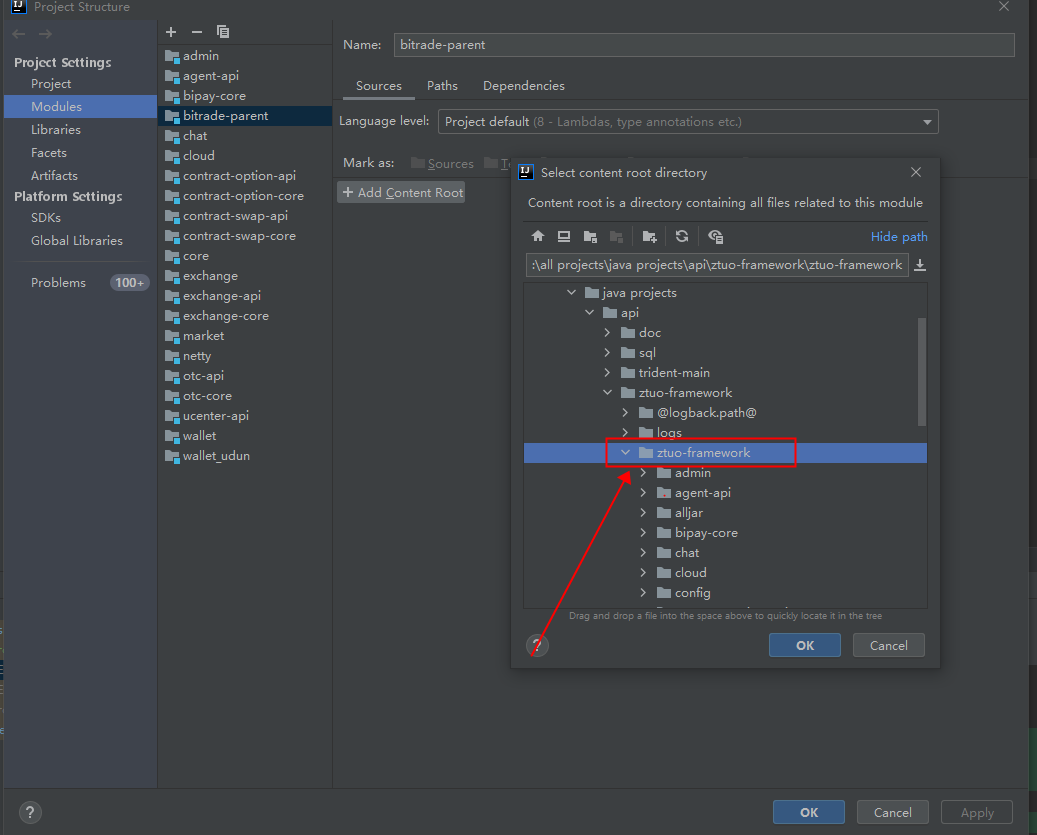This screenshot has width=1037, height=835.
Task: Click the path history download icon
Action: pyautogui.click(x=920, y=265)
